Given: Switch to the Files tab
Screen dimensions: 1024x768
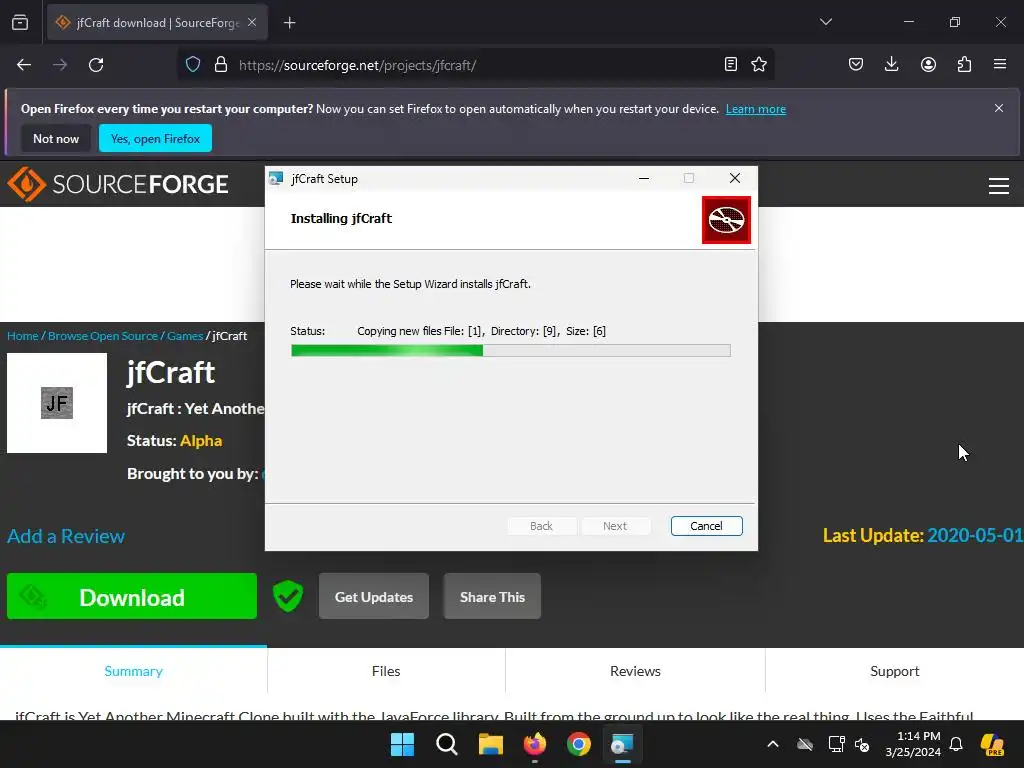Looking at the screenshot, I should click(x=386, y=671).
